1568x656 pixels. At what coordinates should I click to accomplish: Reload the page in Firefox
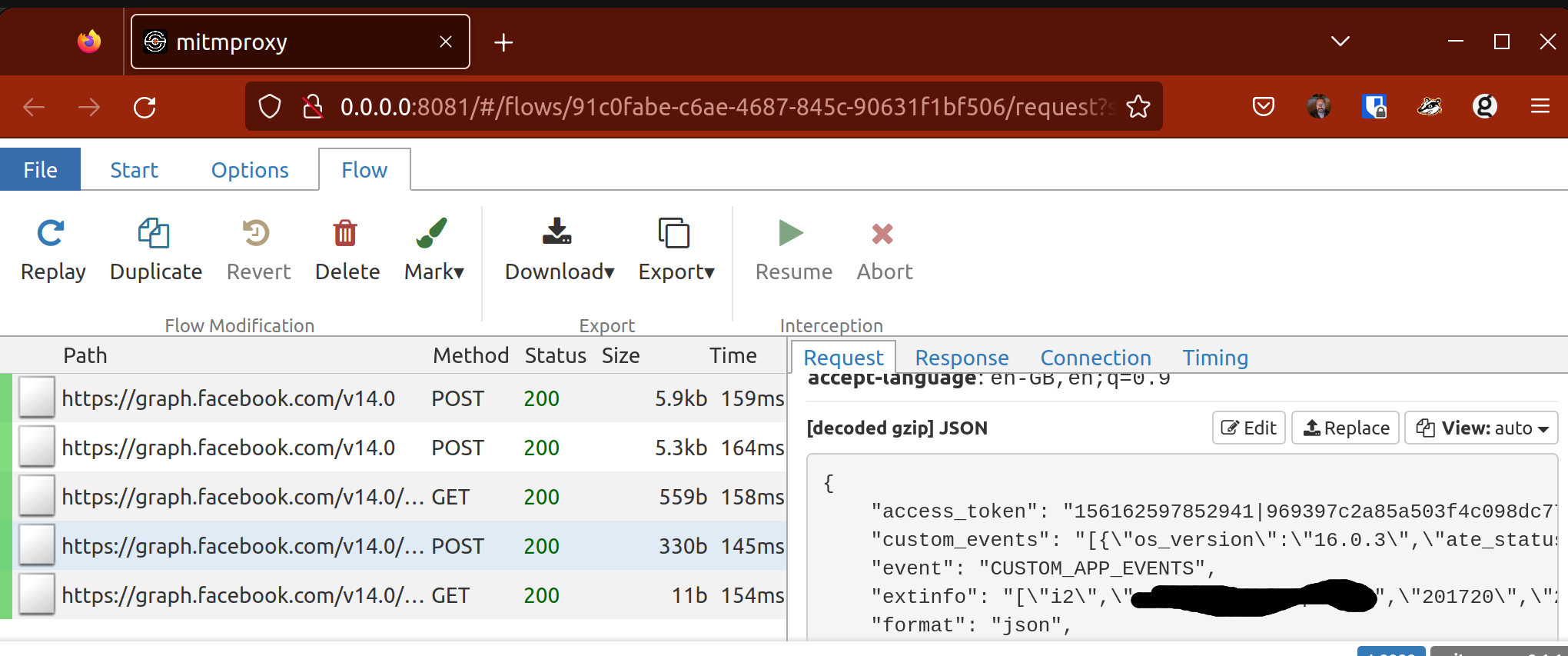[x=145, y=107]
